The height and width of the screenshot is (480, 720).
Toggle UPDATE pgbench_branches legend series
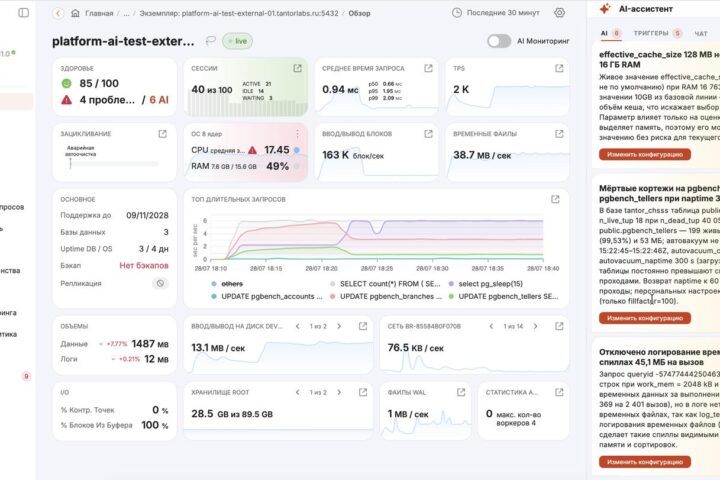click(386, 296)
